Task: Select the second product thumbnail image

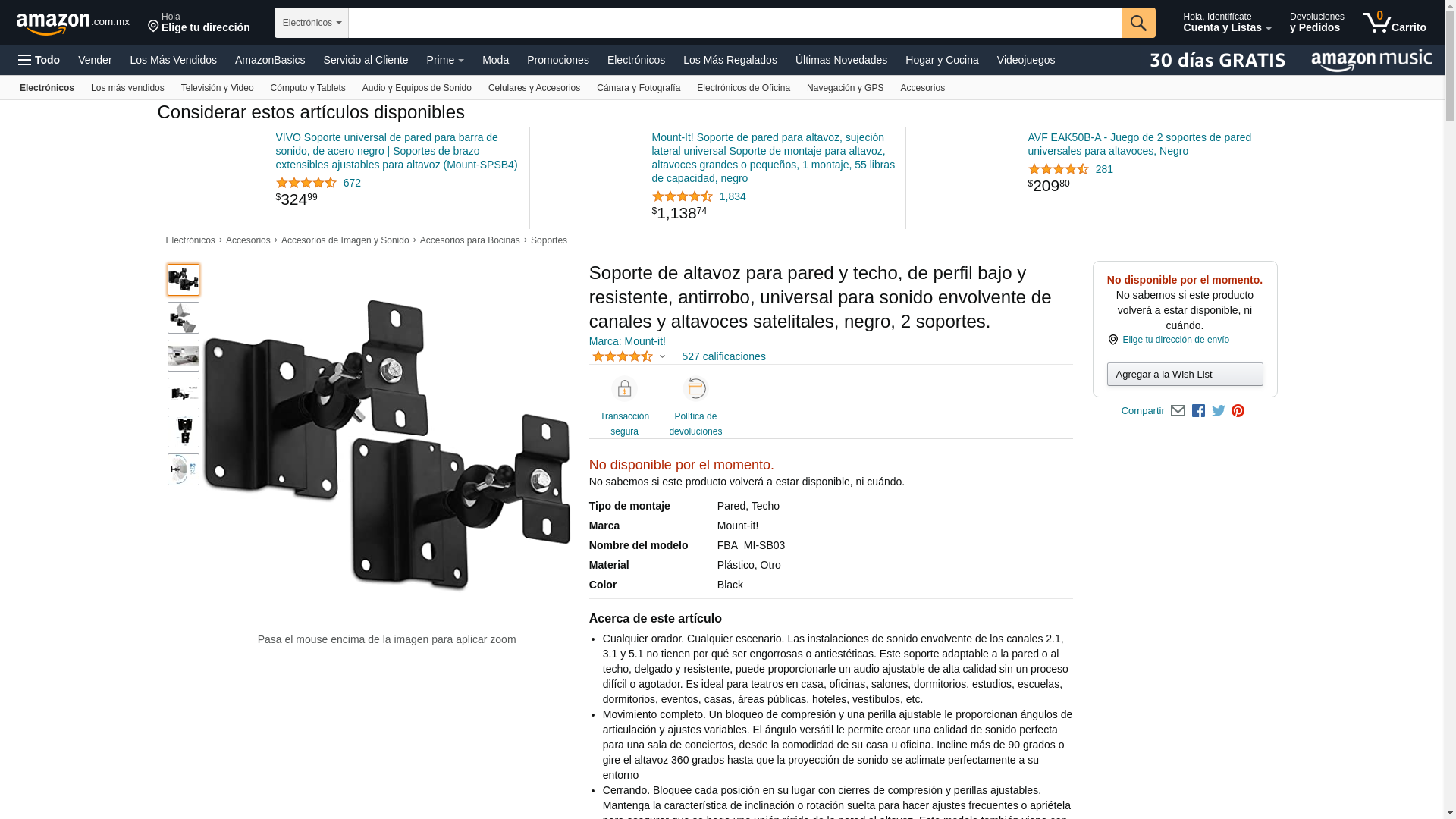Action: tap(184, 318)
